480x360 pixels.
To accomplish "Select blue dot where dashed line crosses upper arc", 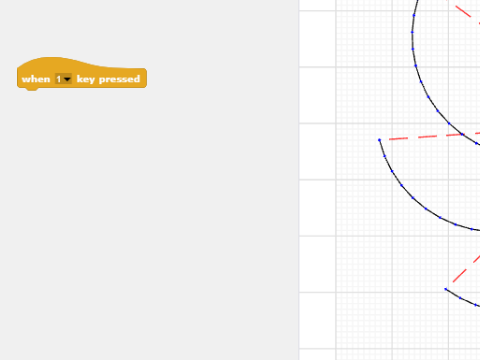I will (462, 134).
